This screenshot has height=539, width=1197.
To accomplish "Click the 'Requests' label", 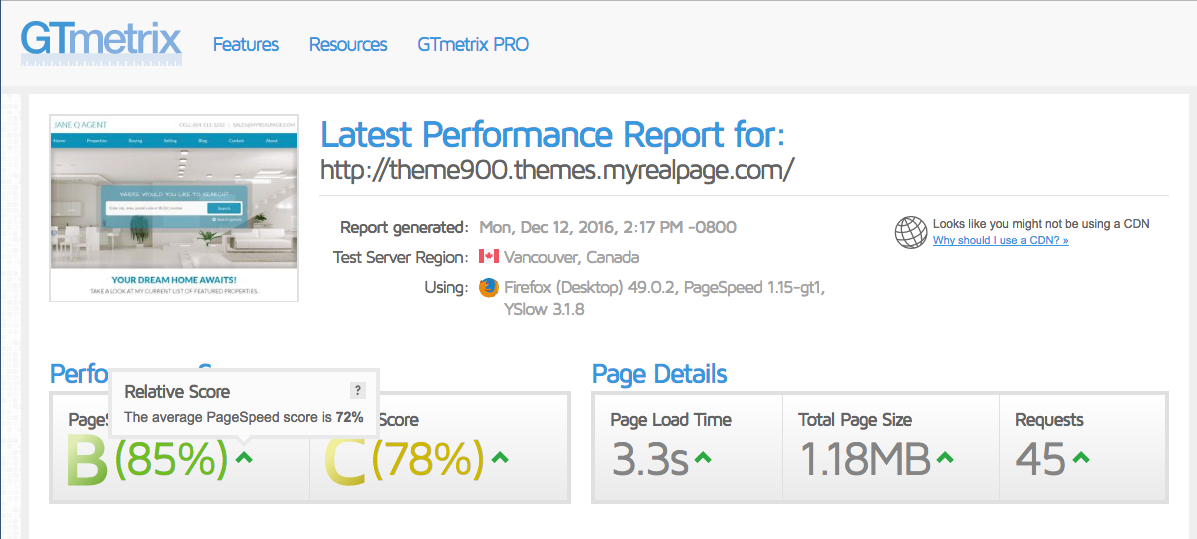I will tap(1049, 420).
